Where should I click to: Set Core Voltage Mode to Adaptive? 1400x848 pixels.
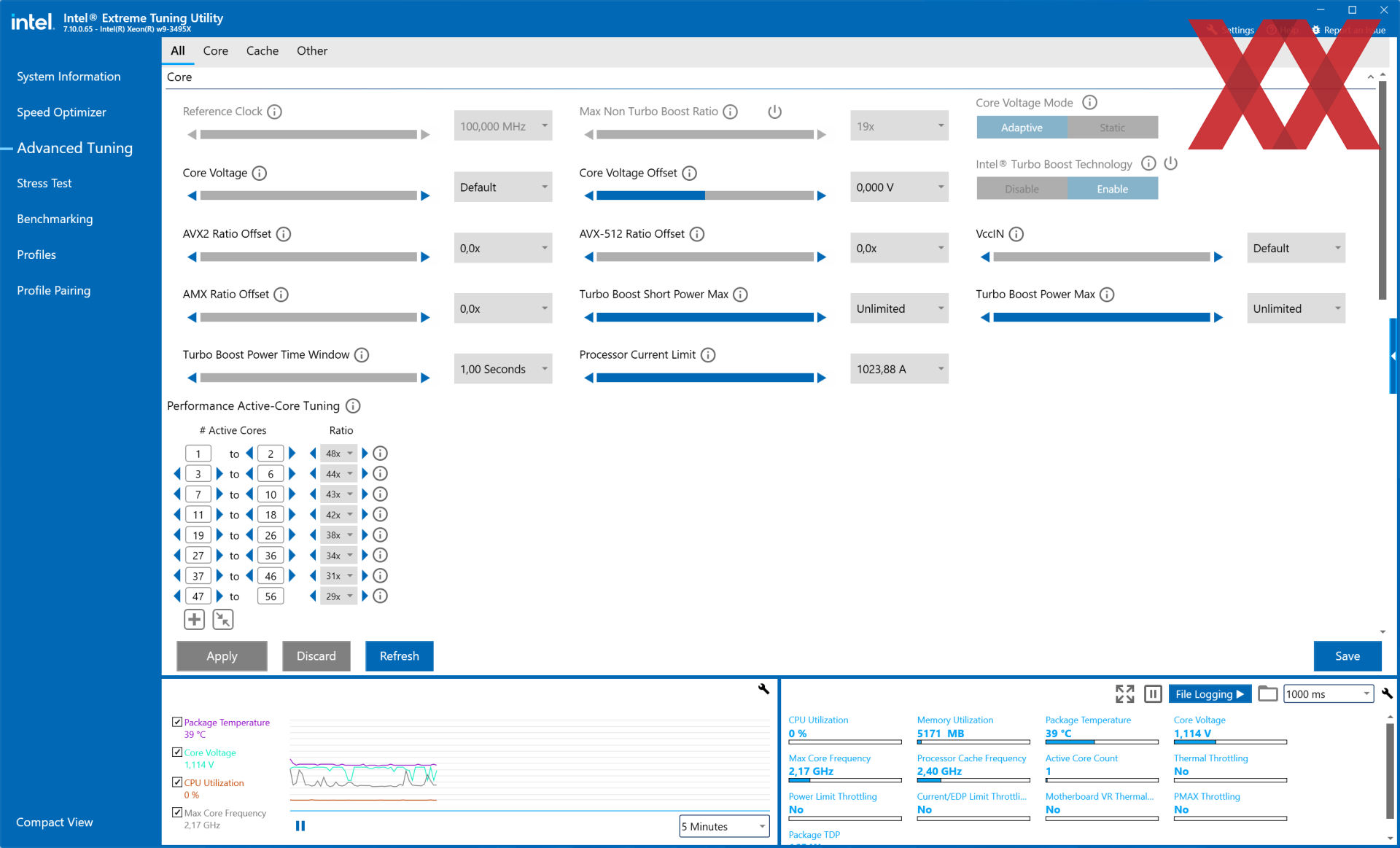tap(1022, 128)
